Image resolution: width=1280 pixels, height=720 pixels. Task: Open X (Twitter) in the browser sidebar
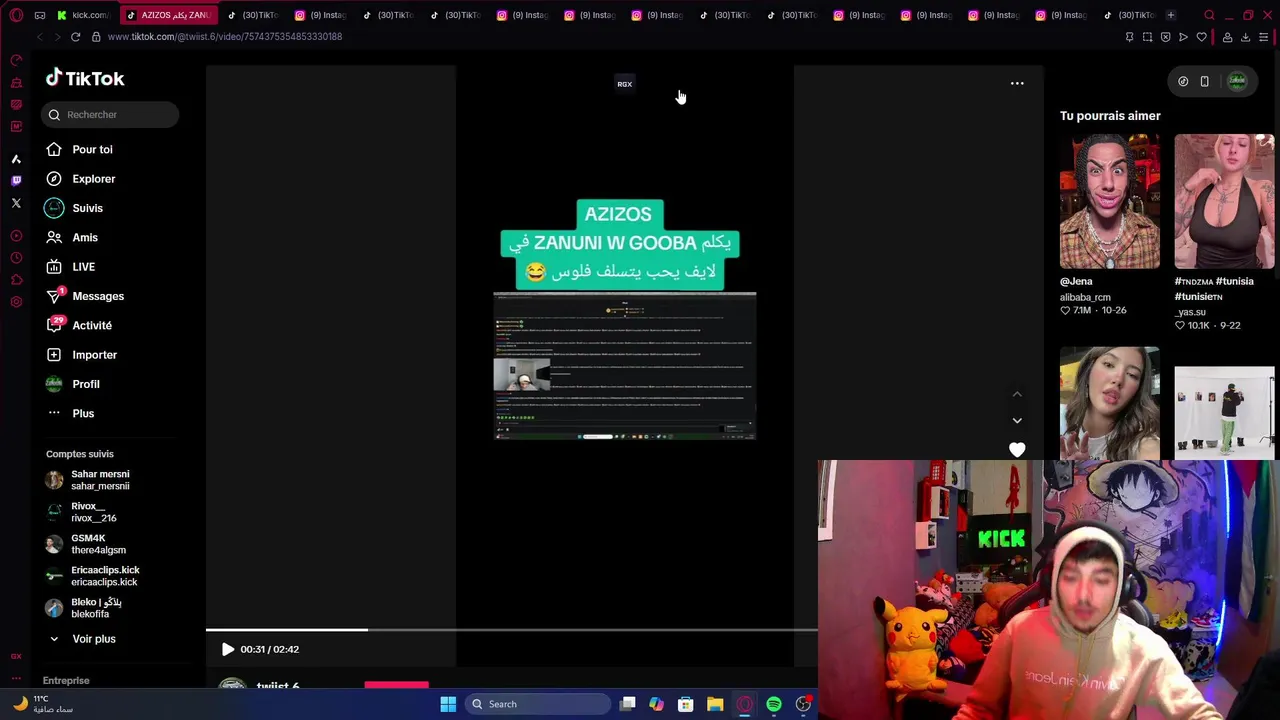(x=16, y=203)
